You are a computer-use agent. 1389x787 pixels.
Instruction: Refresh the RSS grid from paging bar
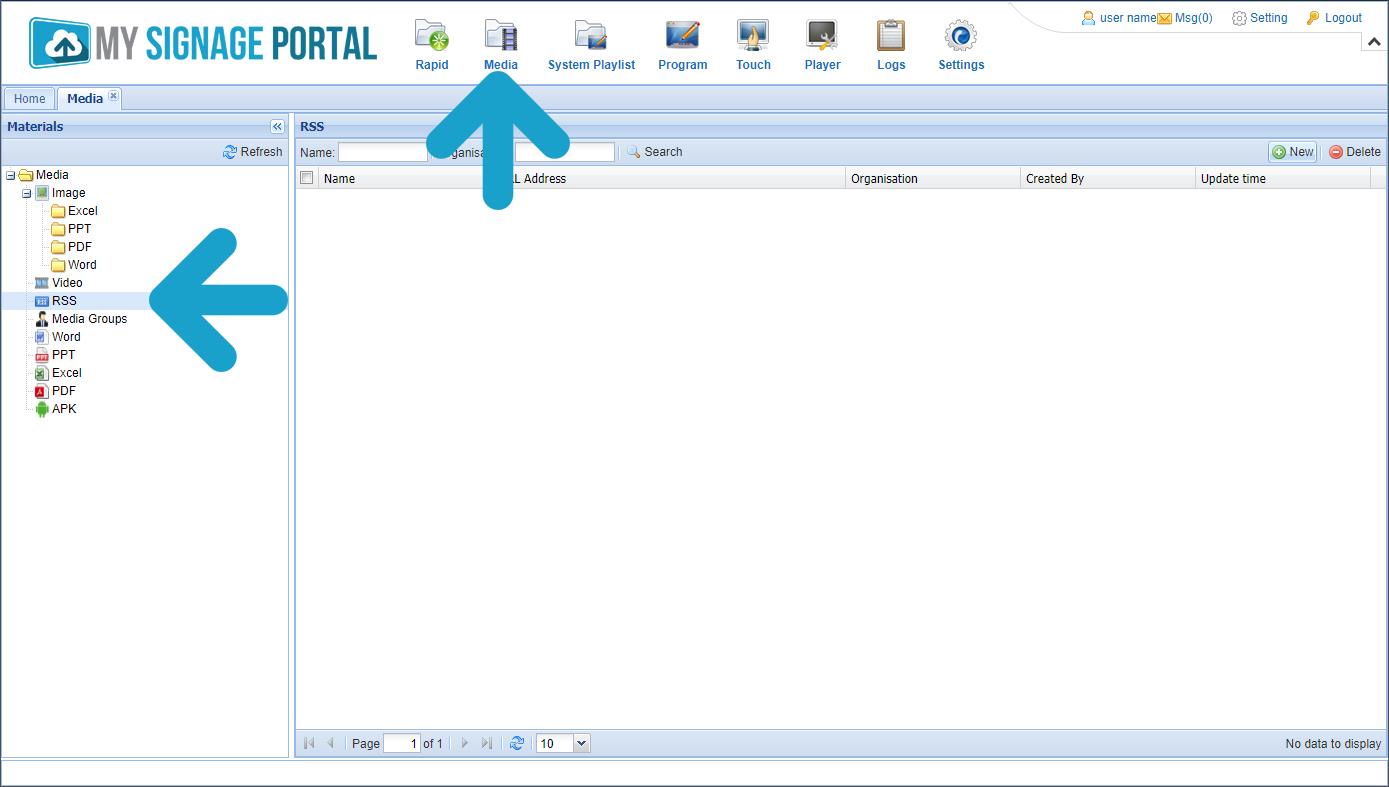click(x=517, y=743)
